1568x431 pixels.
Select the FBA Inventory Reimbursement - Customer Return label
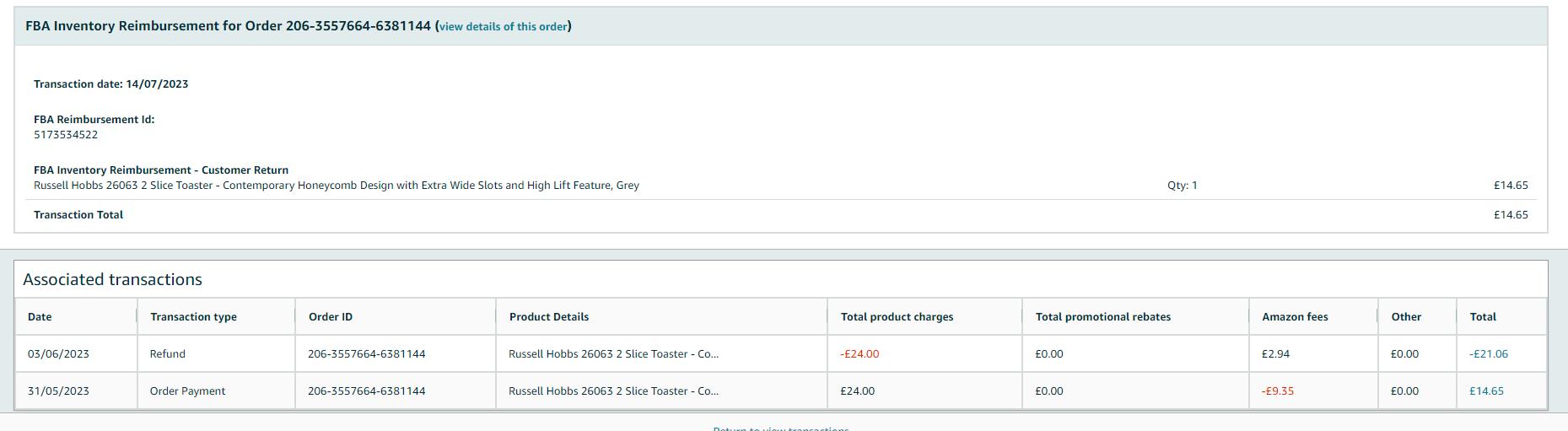tap(161, 170)
